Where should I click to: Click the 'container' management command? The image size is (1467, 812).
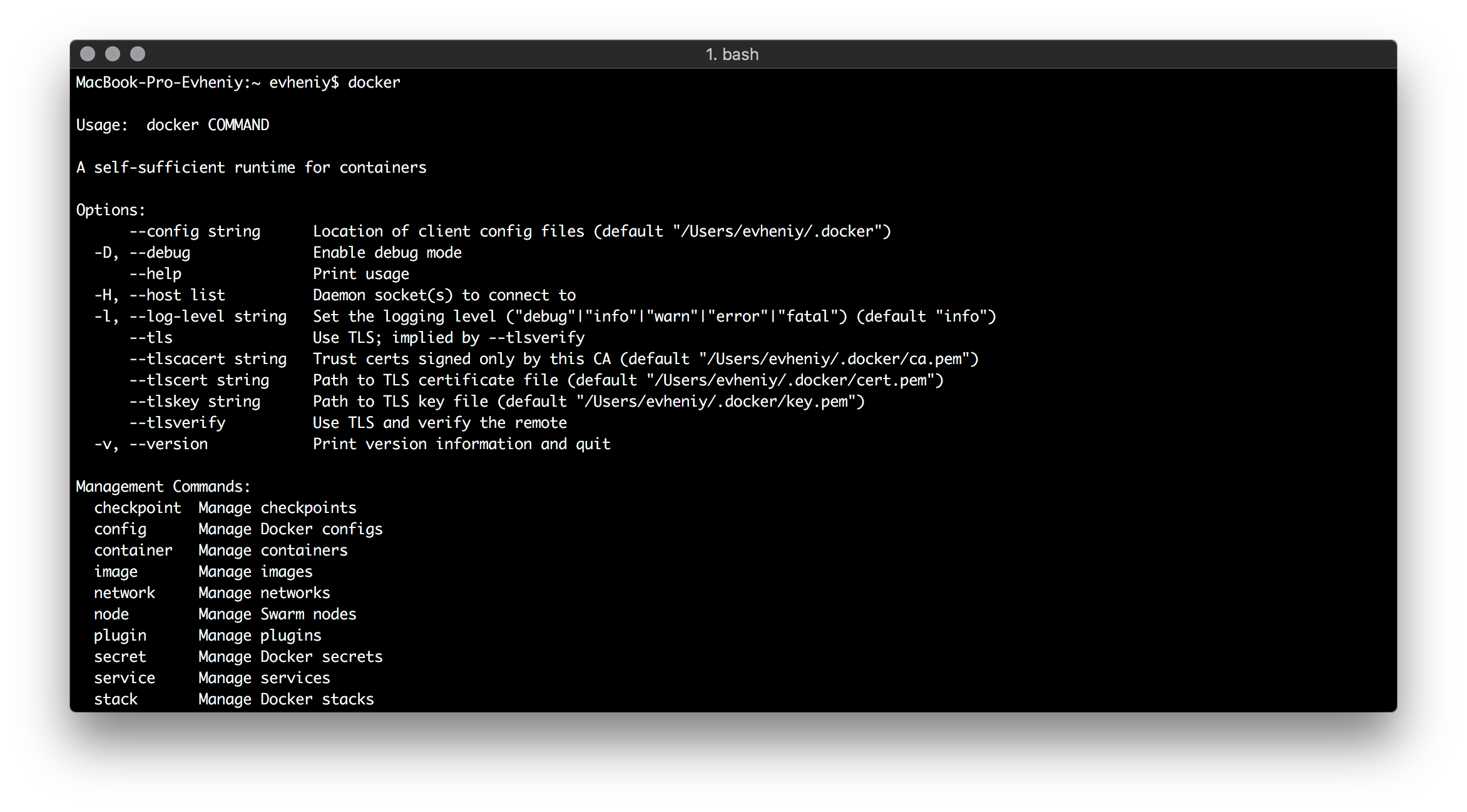click(x=133, y=550)
